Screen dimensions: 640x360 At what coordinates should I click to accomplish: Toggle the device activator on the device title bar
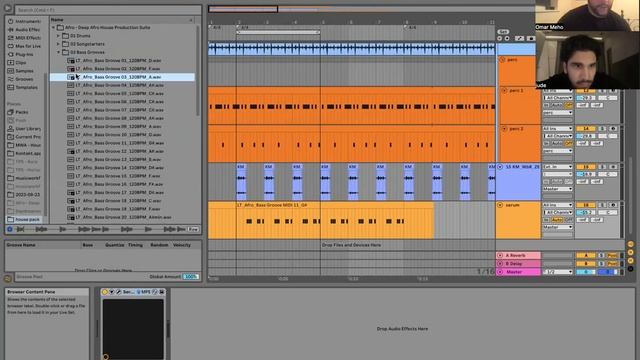(x=105, y=292)
